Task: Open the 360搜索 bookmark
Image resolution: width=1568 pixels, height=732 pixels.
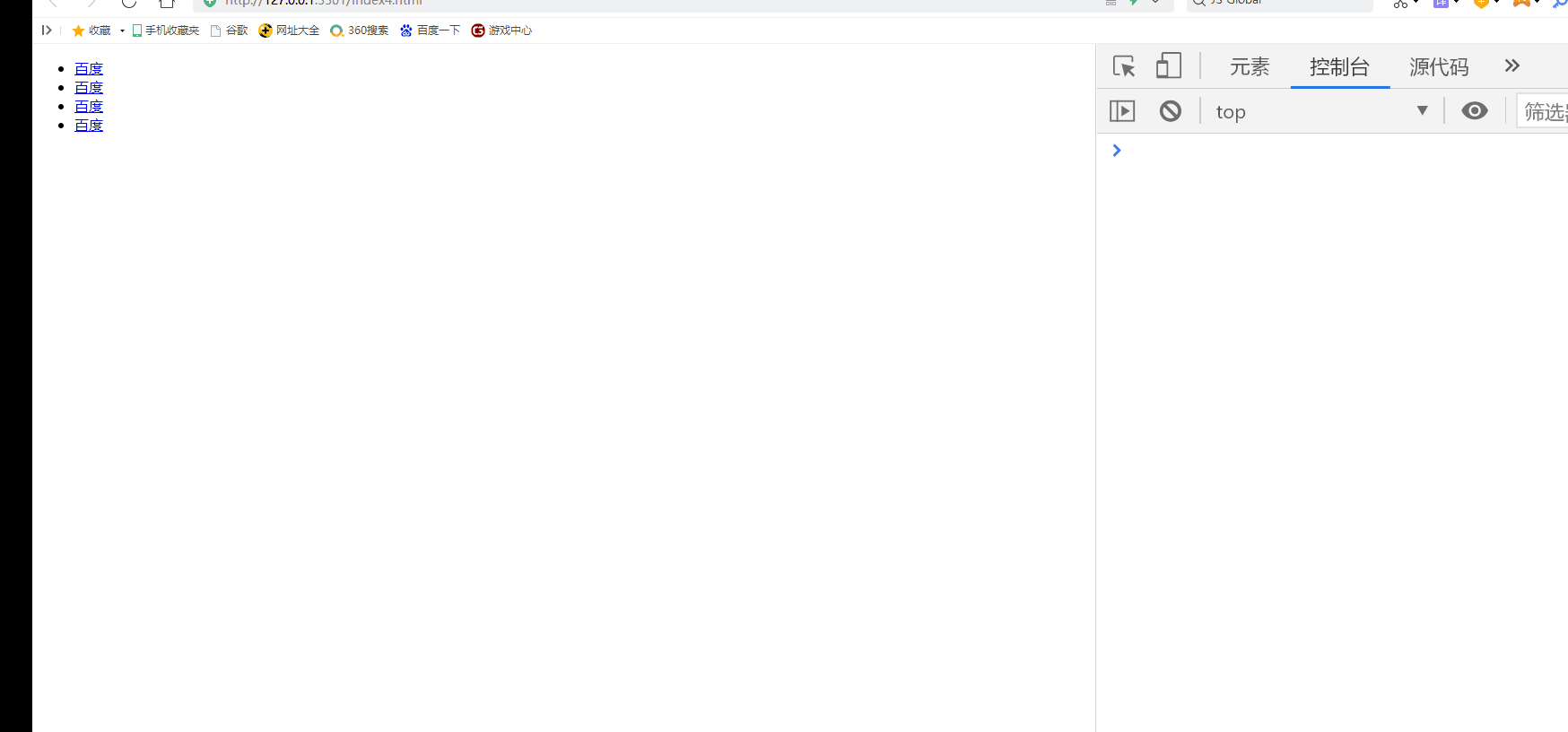Action: (x=360, y=30)
